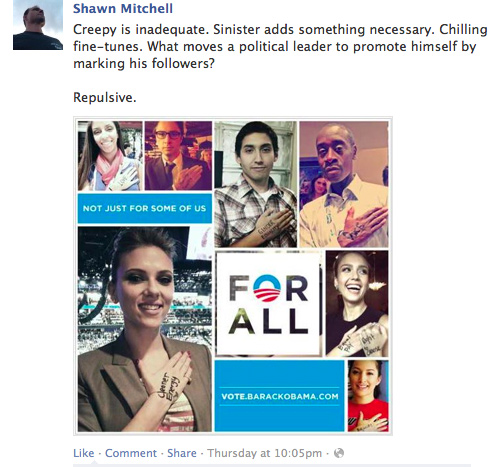
Task: Open Shawn Mitchell's profile picture
Action: (x=38, y=25)
